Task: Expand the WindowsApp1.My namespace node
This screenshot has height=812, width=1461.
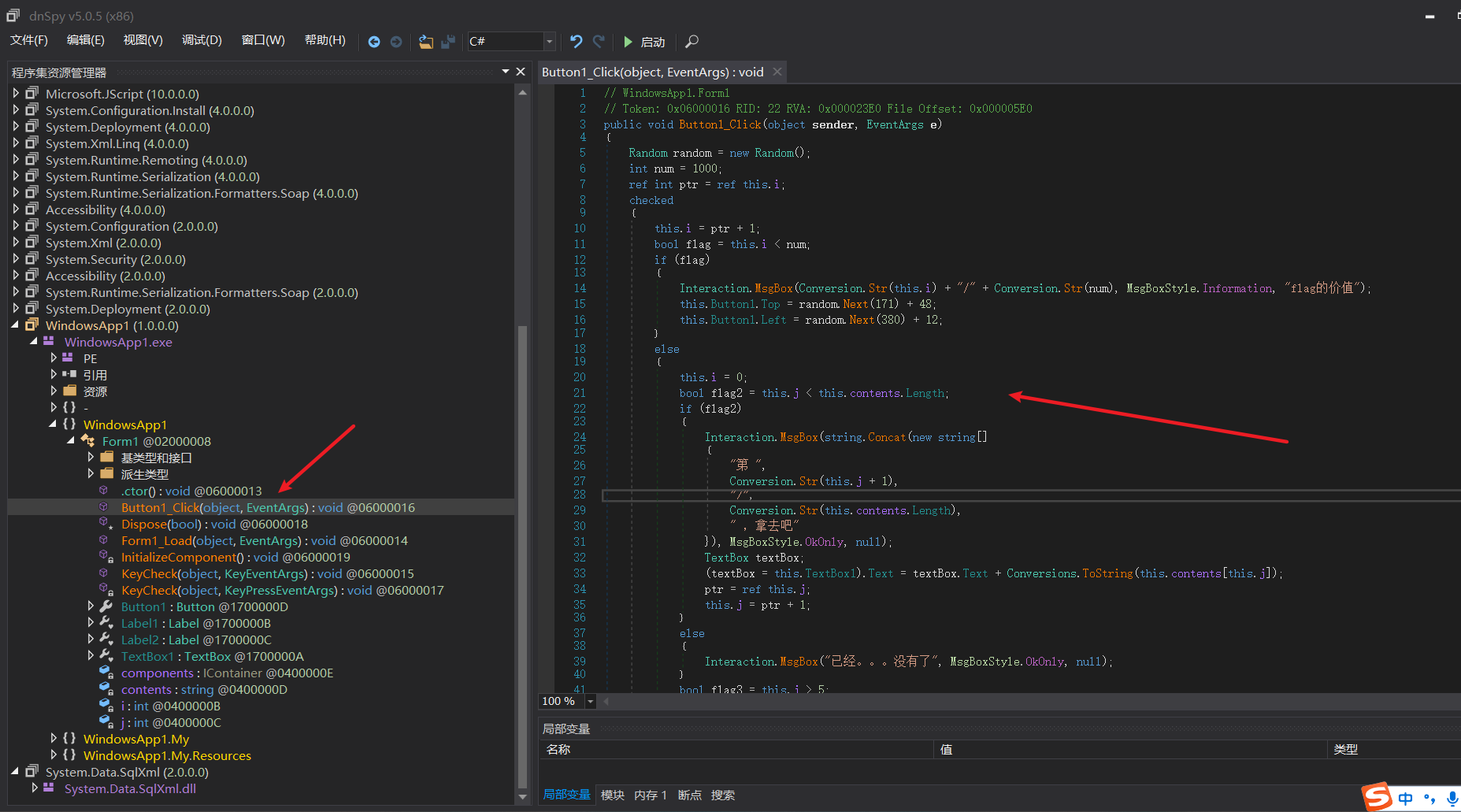Action: coord(54,739)
